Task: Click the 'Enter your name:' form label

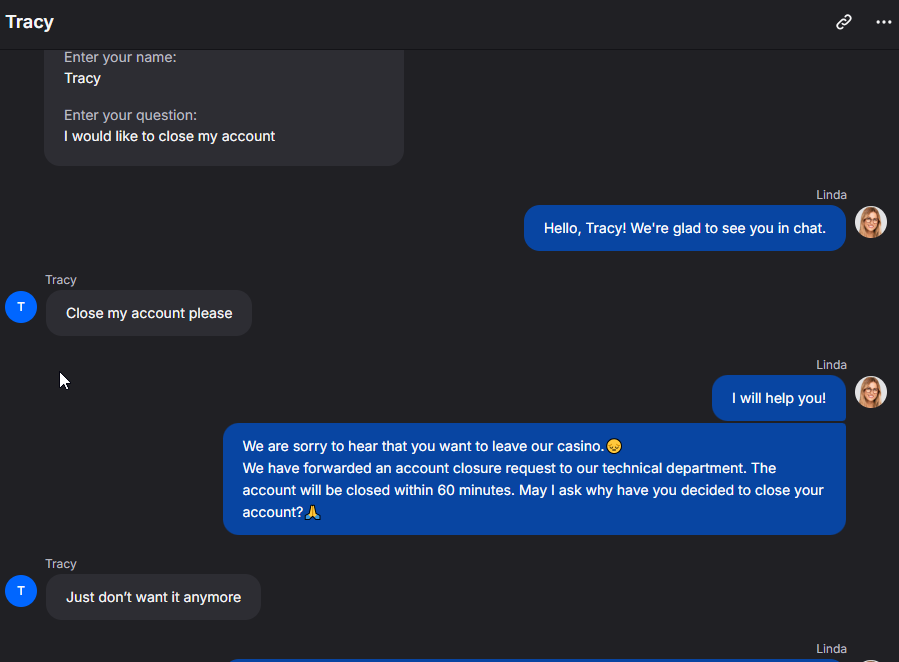Action: [120, 57]
